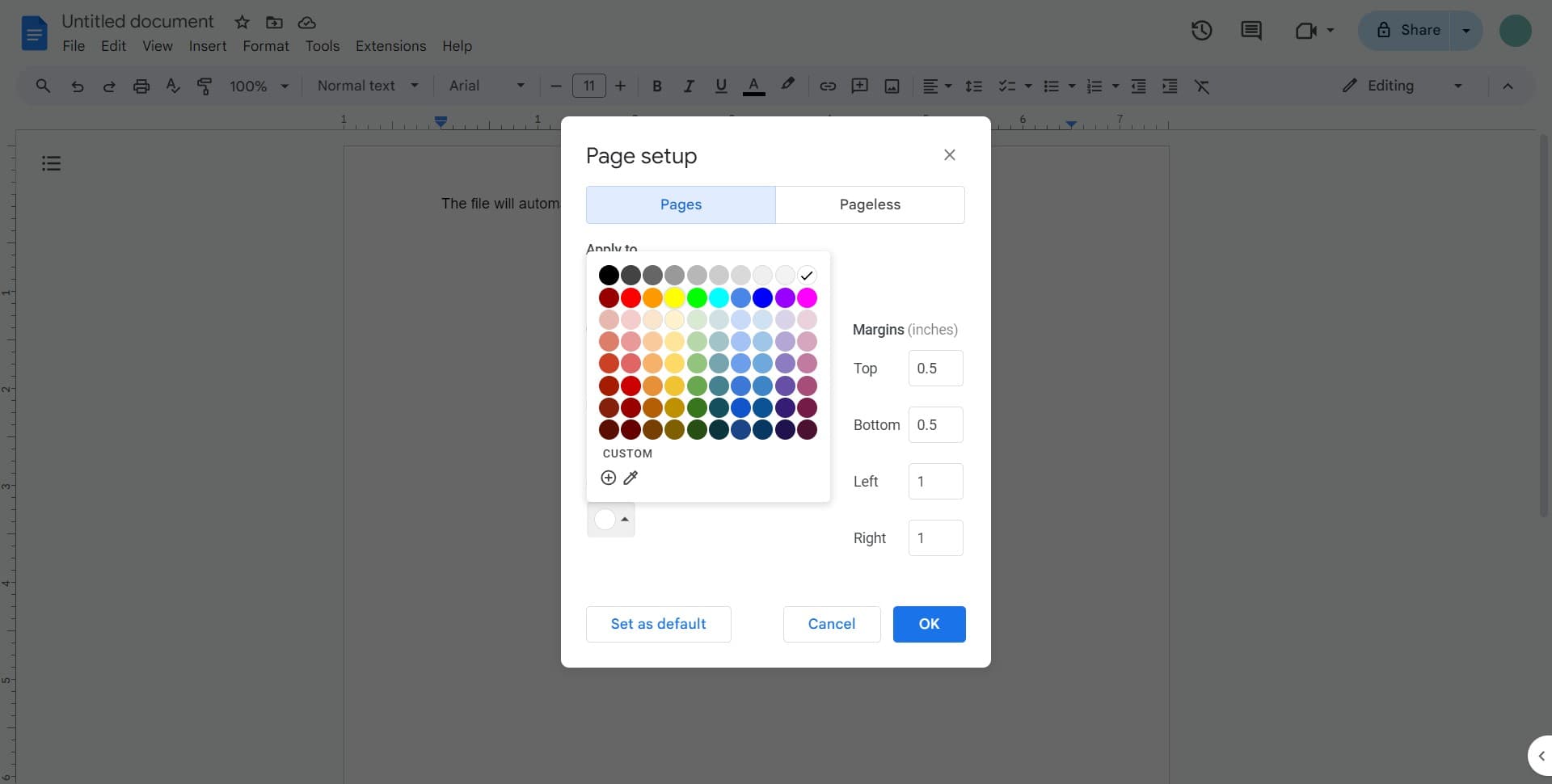Open the Format menu
The width and height of the screenshot is (1552, 784).
(266, 46)
